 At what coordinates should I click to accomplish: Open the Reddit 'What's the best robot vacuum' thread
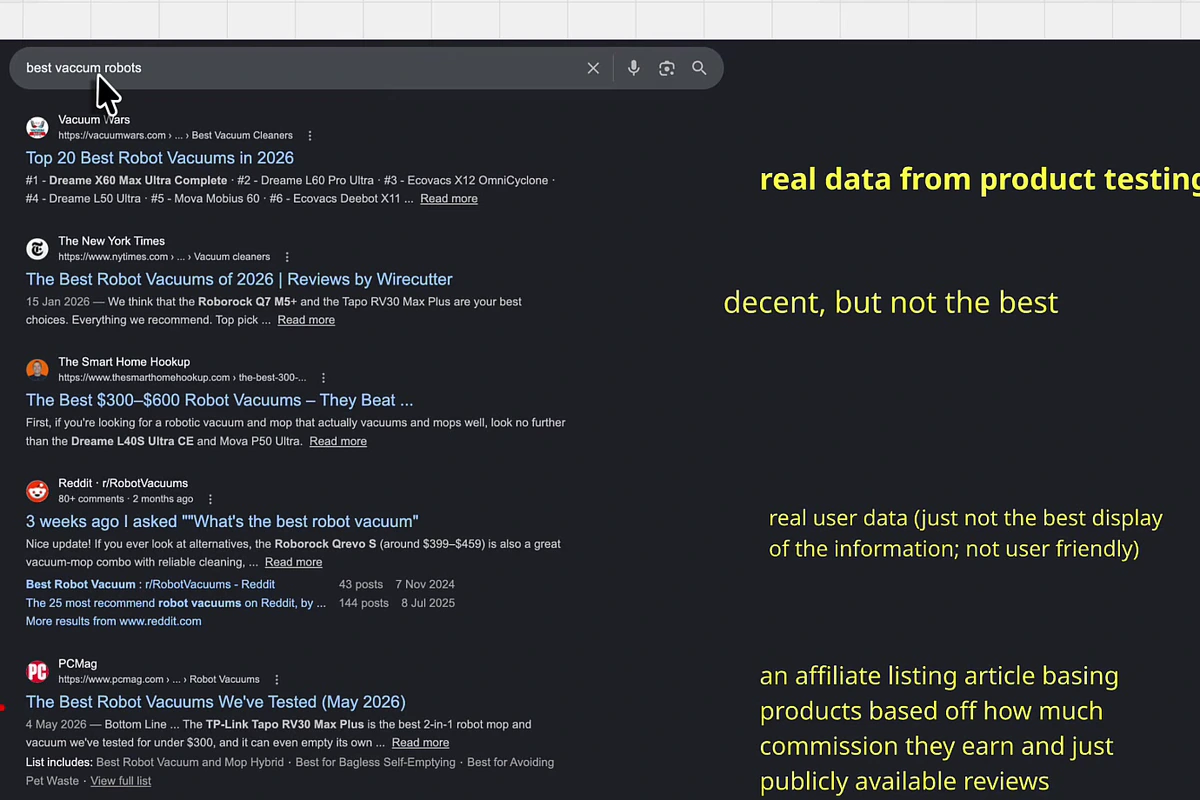[222, 521]
